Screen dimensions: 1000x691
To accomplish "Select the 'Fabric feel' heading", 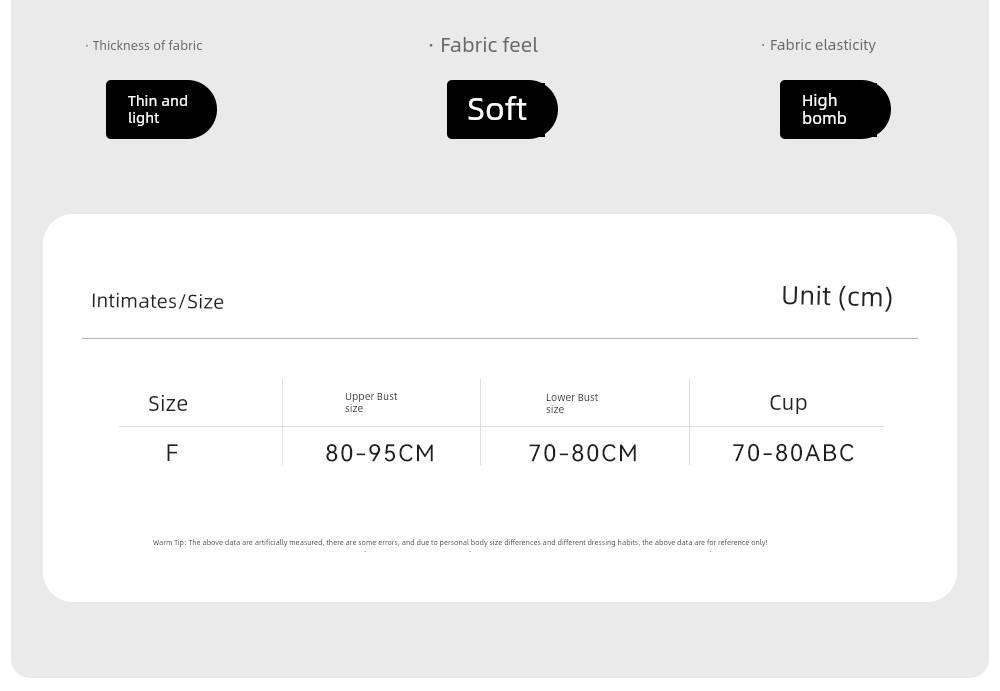I will (484, 45).
